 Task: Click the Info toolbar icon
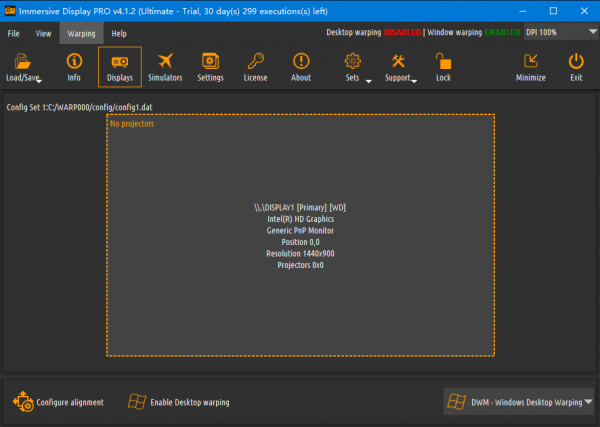tap(74, 61)
